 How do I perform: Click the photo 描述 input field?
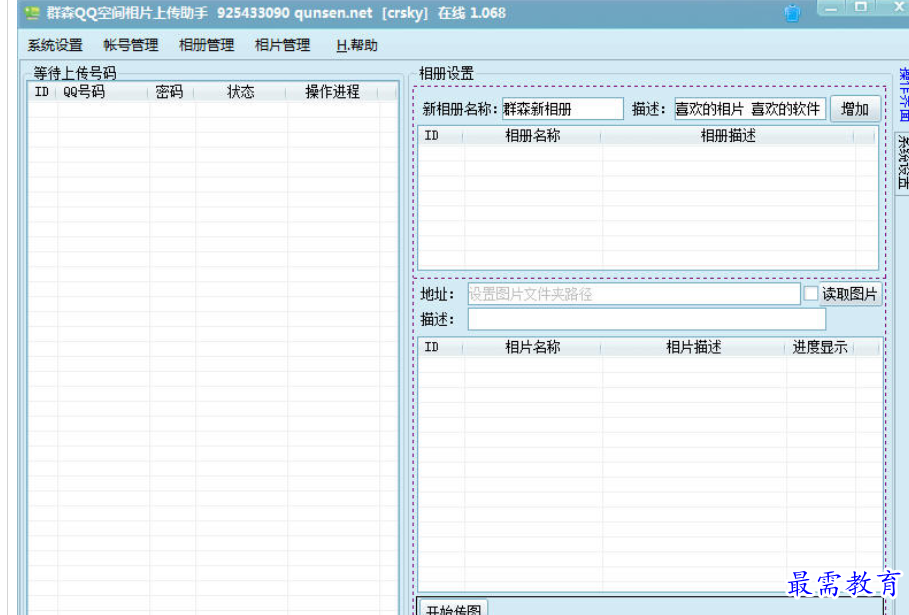(x=646, y=319)
